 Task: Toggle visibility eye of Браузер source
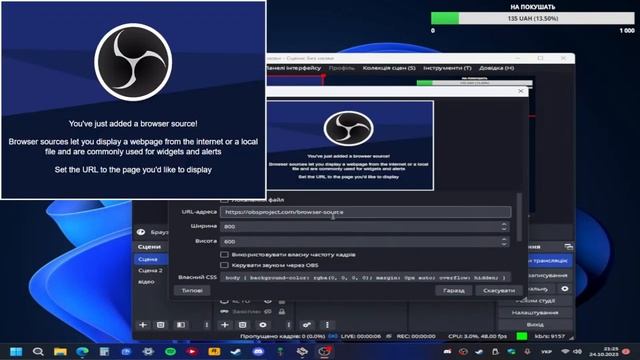[141, 232]
